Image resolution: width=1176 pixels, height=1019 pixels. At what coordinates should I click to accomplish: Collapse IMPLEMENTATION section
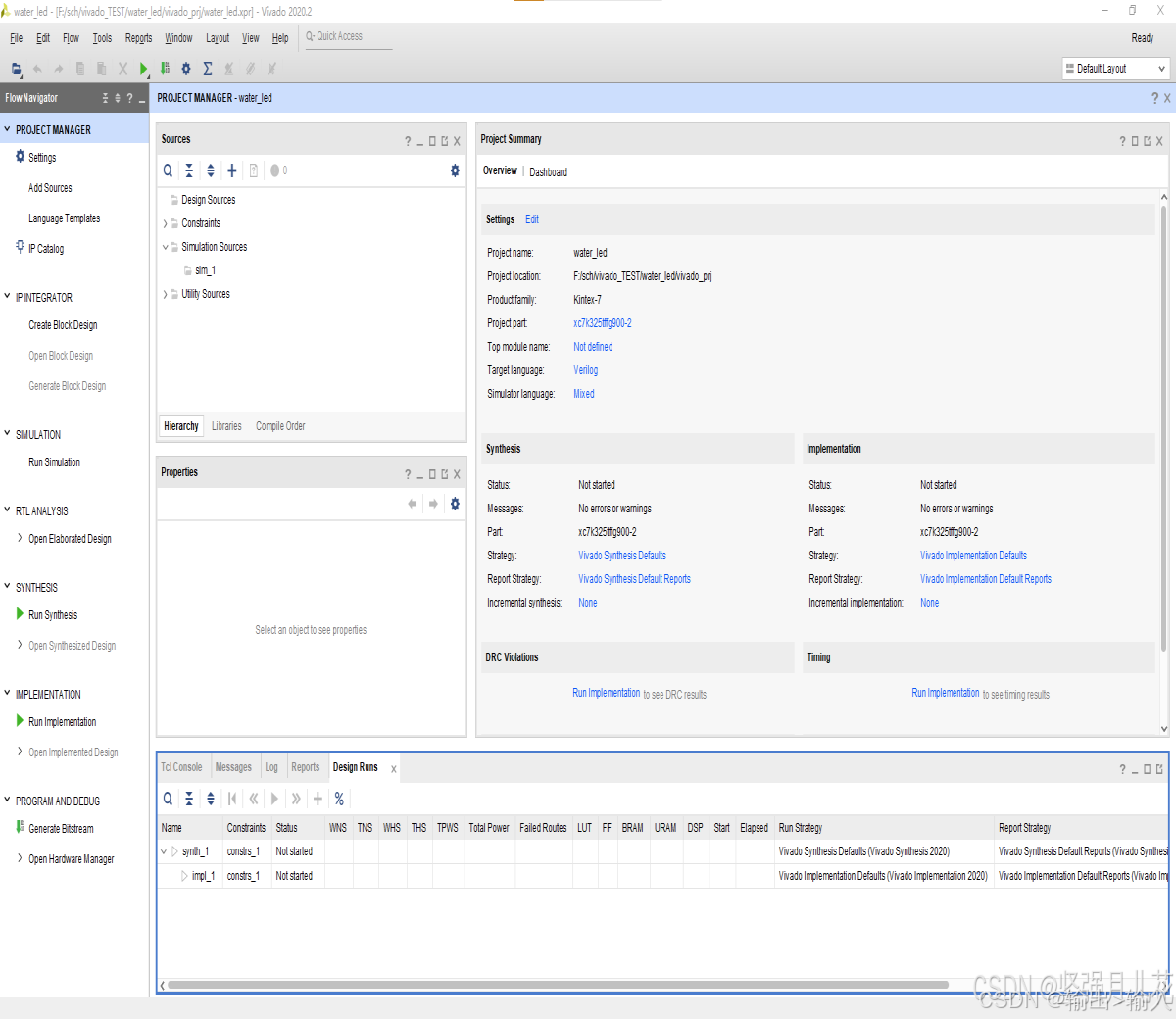coord(7,694)
